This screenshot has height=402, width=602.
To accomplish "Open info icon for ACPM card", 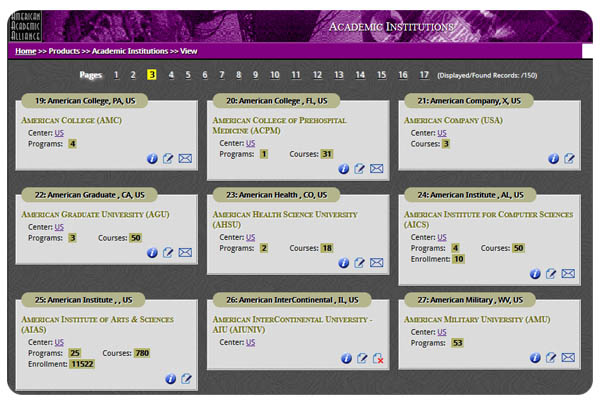I will (344, 169).
